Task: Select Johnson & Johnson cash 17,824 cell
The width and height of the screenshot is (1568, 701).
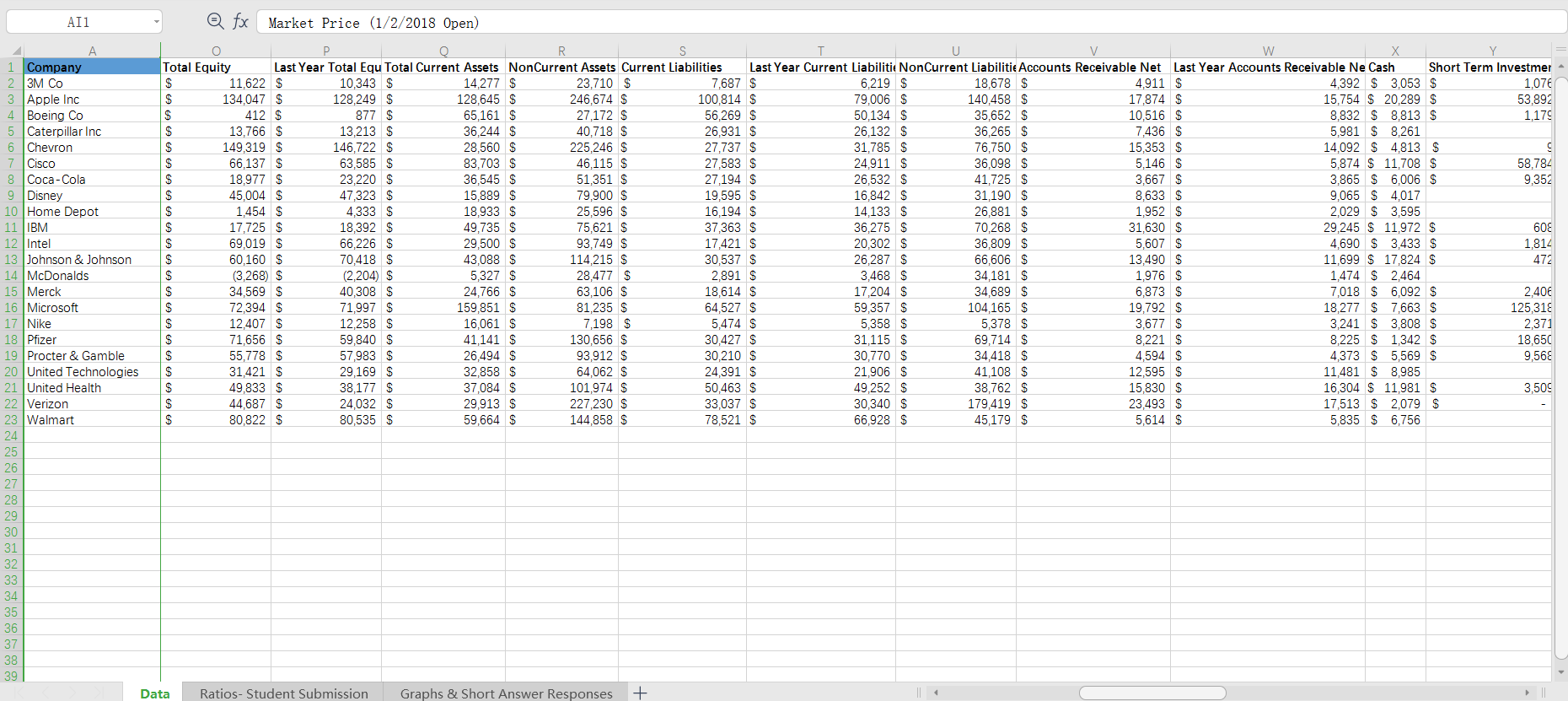Action: point(1395,259)
